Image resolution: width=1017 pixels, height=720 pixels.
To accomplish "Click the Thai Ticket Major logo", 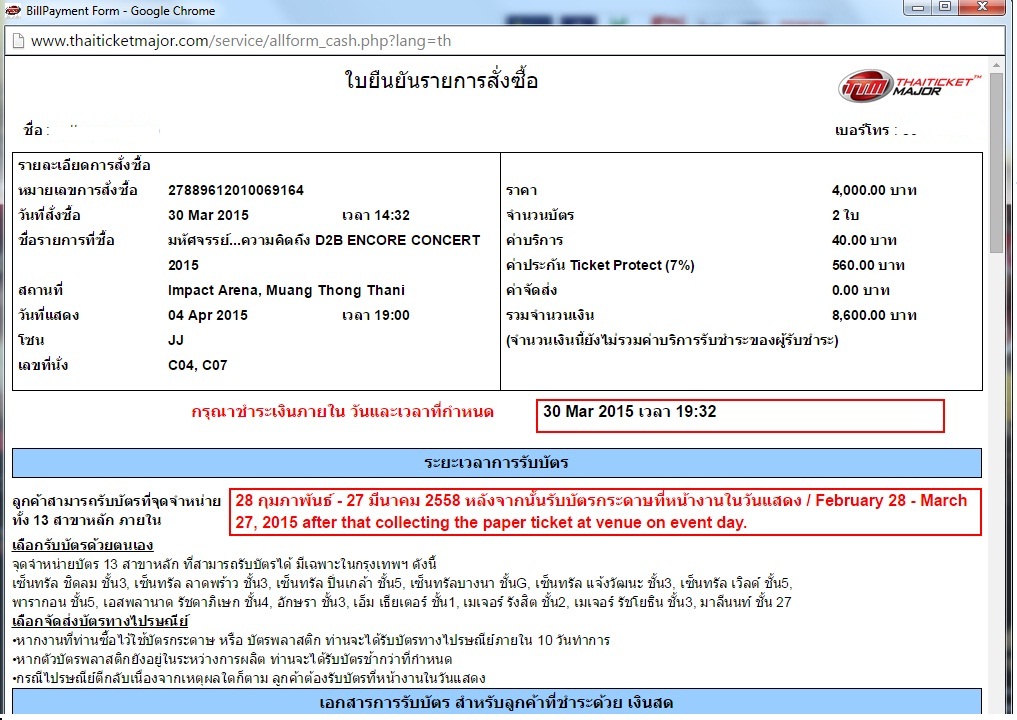I will [x=909, y=86].
